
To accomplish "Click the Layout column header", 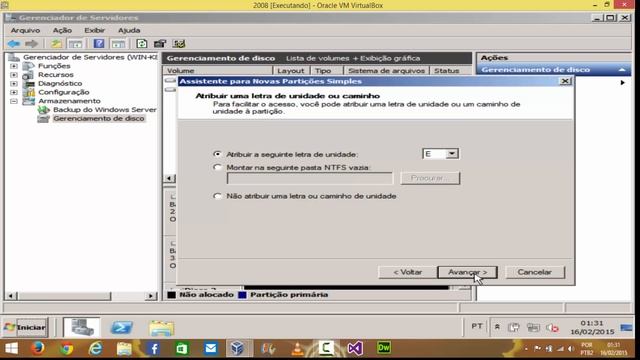I will (291, 71).
